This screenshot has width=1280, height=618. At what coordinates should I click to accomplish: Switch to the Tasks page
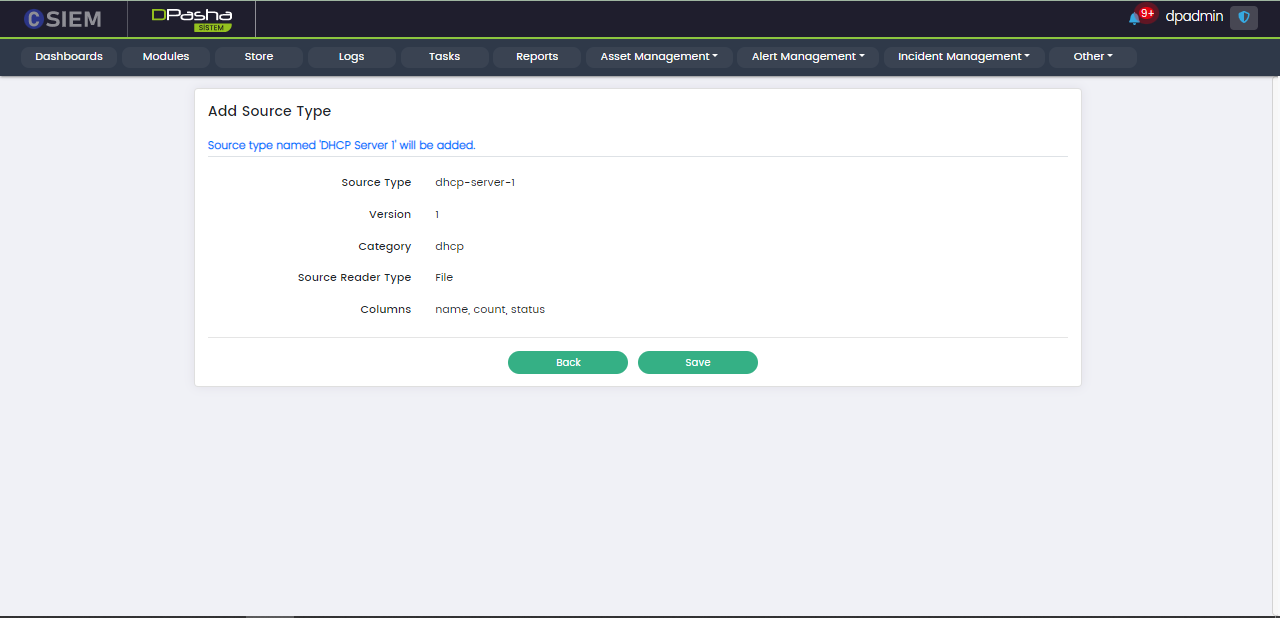444,57
